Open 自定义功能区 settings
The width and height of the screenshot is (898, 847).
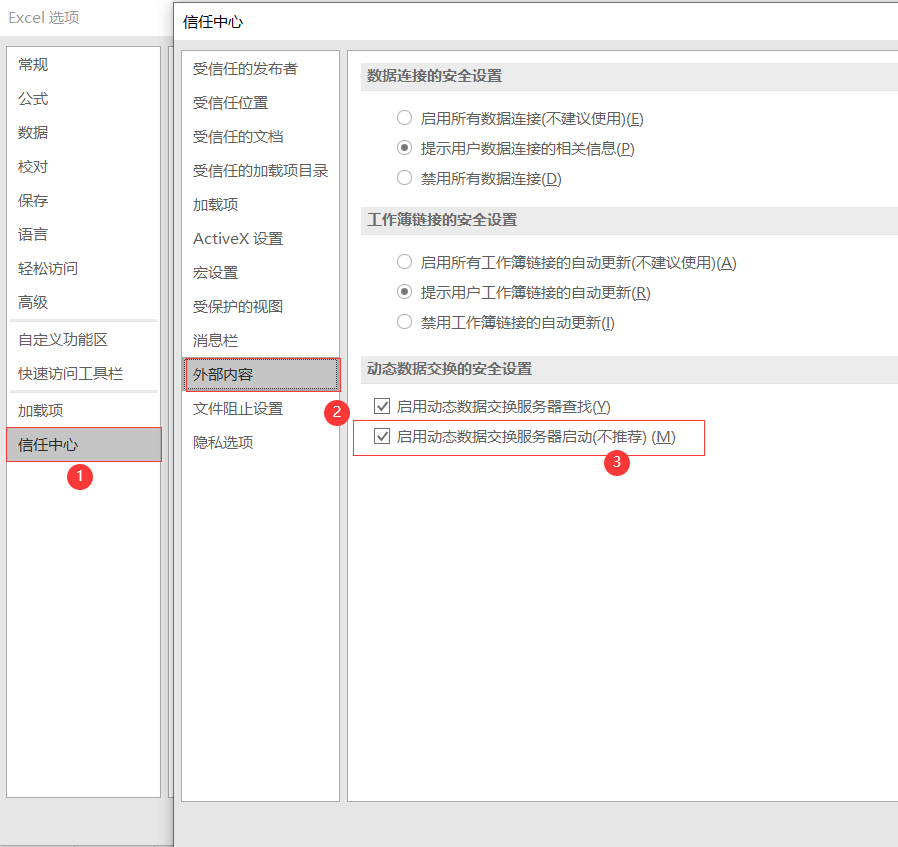(x=84, y=340)
